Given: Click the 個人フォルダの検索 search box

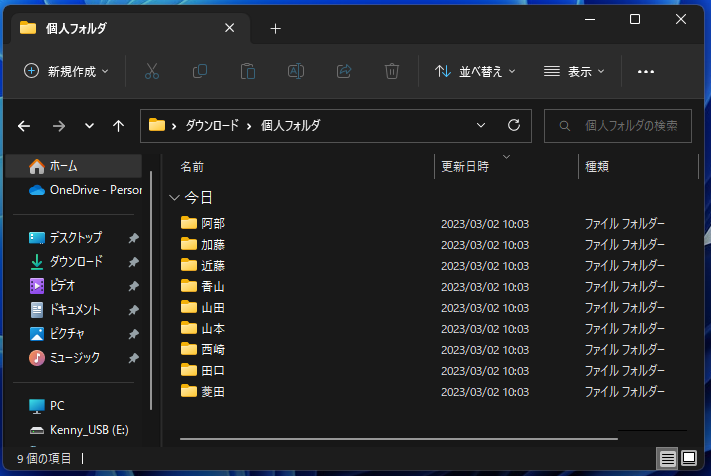Looking at the screenshot, I should [x=624, y=126].
